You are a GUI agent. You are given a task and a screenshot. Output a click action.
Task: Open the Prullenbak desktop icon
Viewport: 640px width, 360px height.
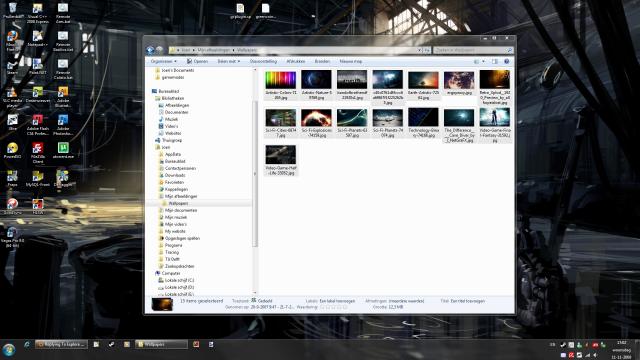12,11
